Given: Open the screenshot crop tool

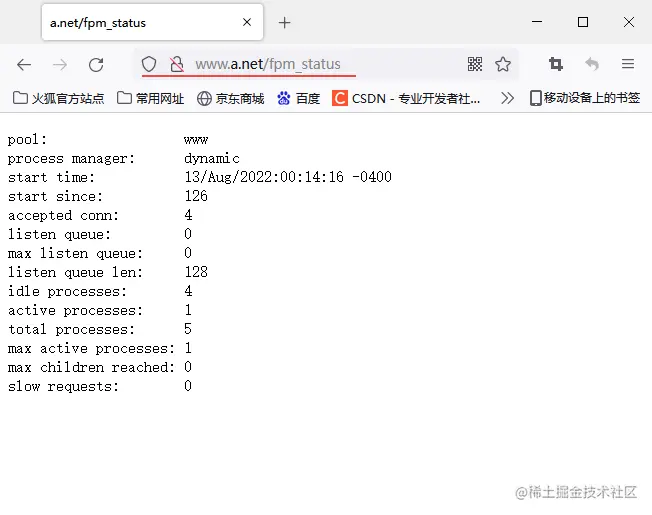Looking at the screenshot, I should 556,64.
